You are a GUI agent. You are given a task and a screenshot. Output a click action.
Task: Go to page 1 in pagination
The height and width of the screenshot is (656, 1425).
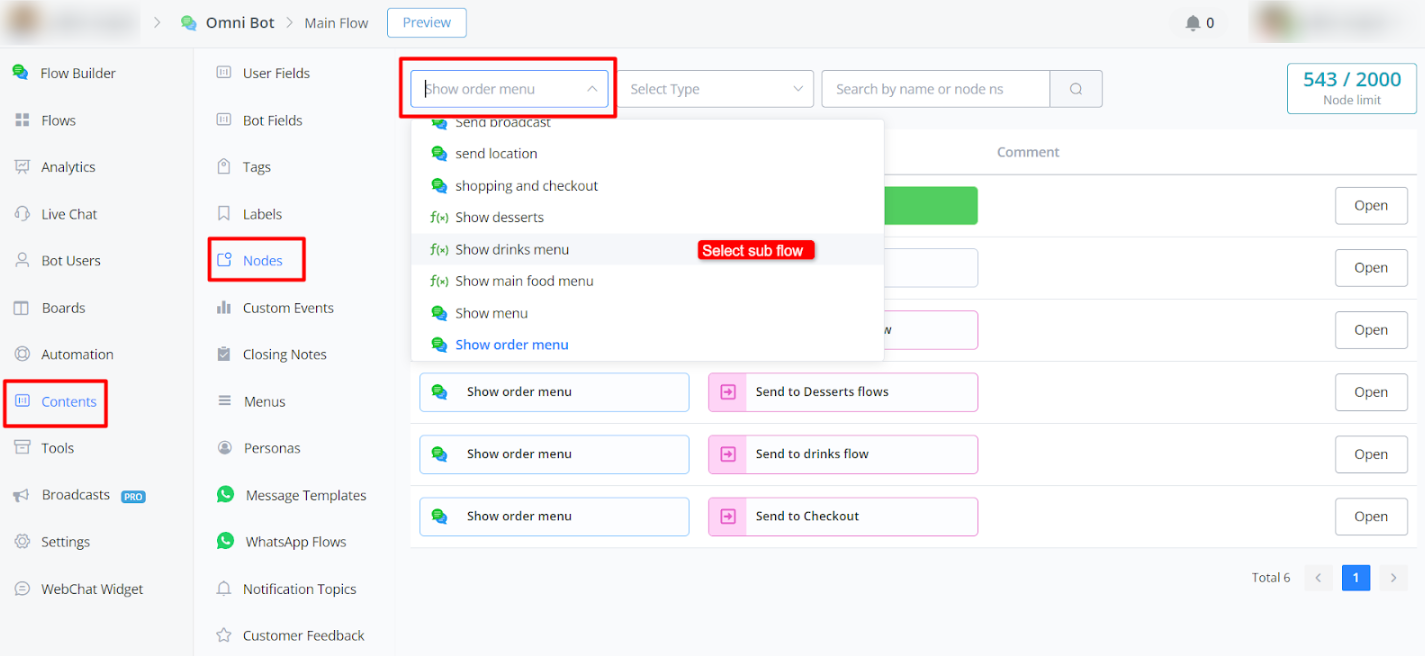tap(1355, 577)
